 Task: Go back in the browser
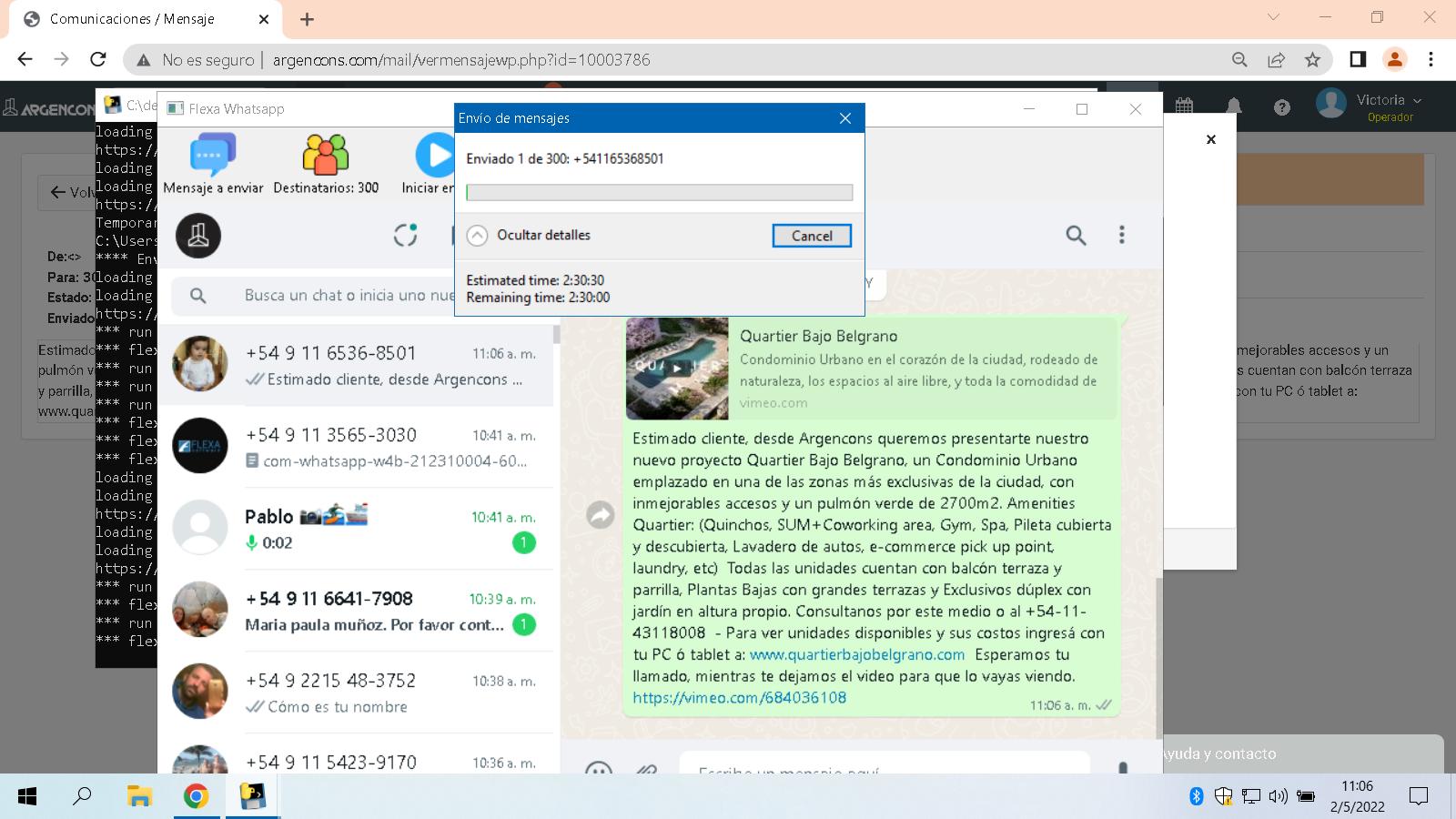pos(25,59)
